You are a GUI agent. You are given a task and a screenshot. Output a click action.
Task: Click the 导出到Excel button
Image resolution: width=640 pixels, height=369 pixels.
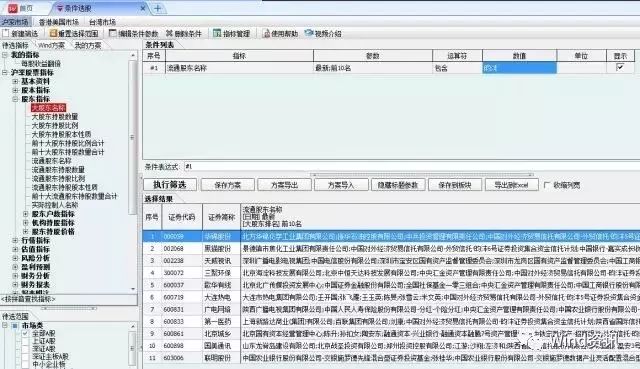pyautogui.click(x=511, y=185)
